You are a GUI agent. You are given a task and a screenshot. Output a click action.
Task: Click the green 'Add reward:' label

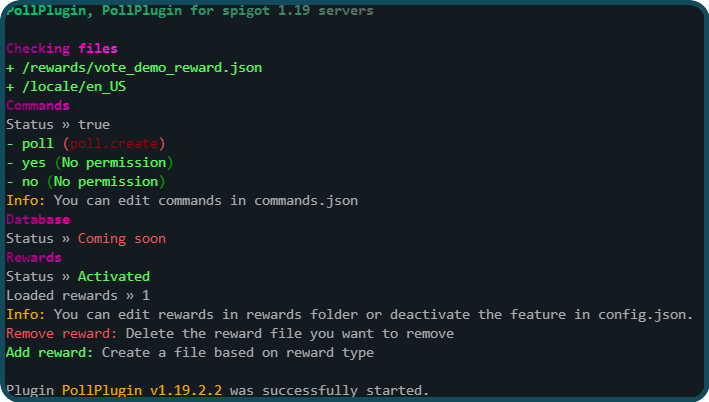click(x=49, y=353)
